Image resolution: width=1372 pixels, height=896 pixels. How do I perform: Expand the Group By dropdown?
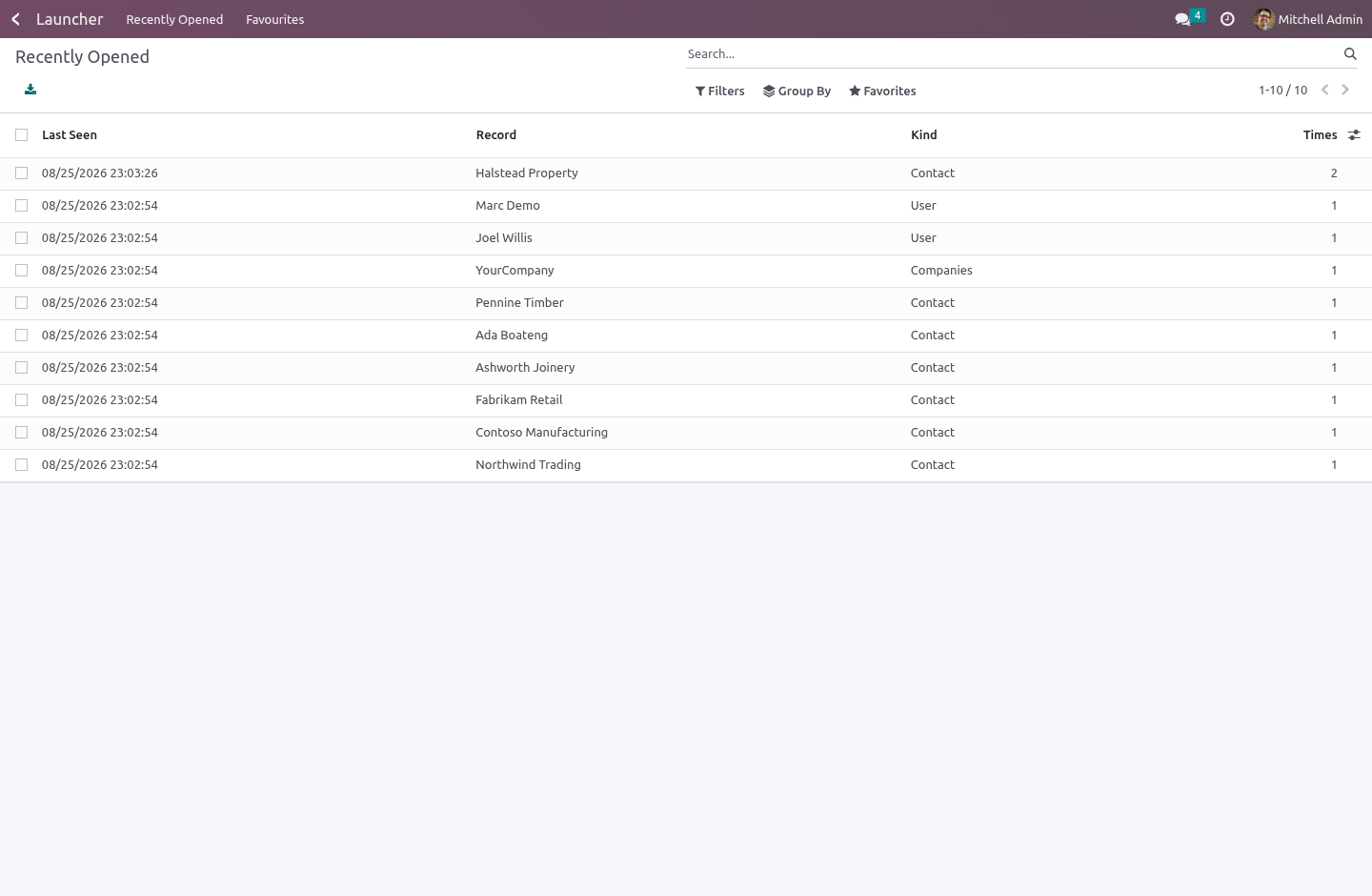click(x=797, y=92)
